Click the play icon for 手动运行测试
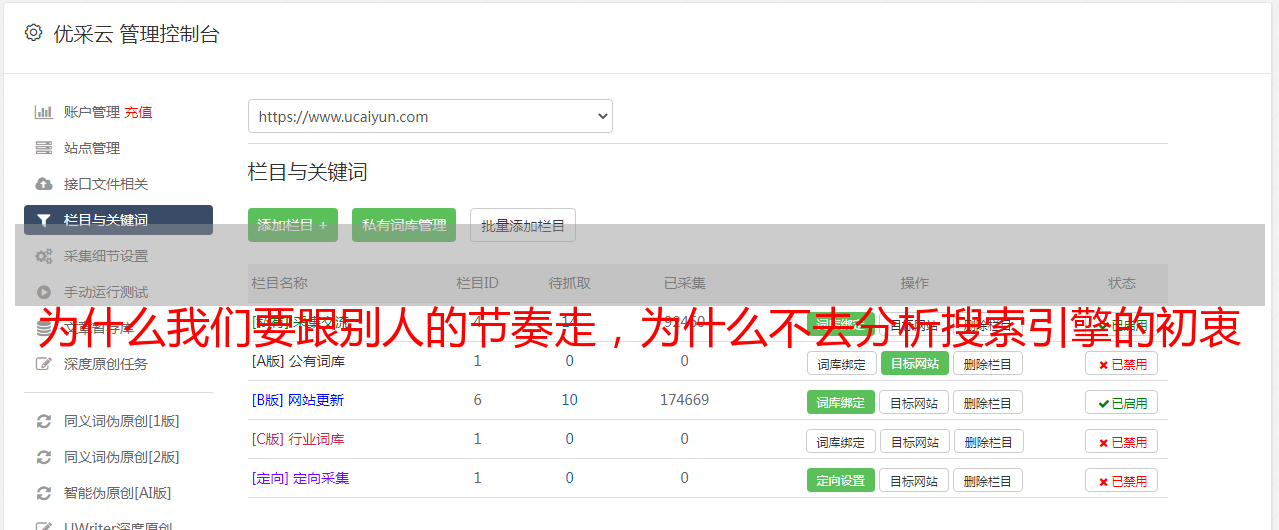Image resolution: width=1279 pixels, height=530 pixels. 44,292
